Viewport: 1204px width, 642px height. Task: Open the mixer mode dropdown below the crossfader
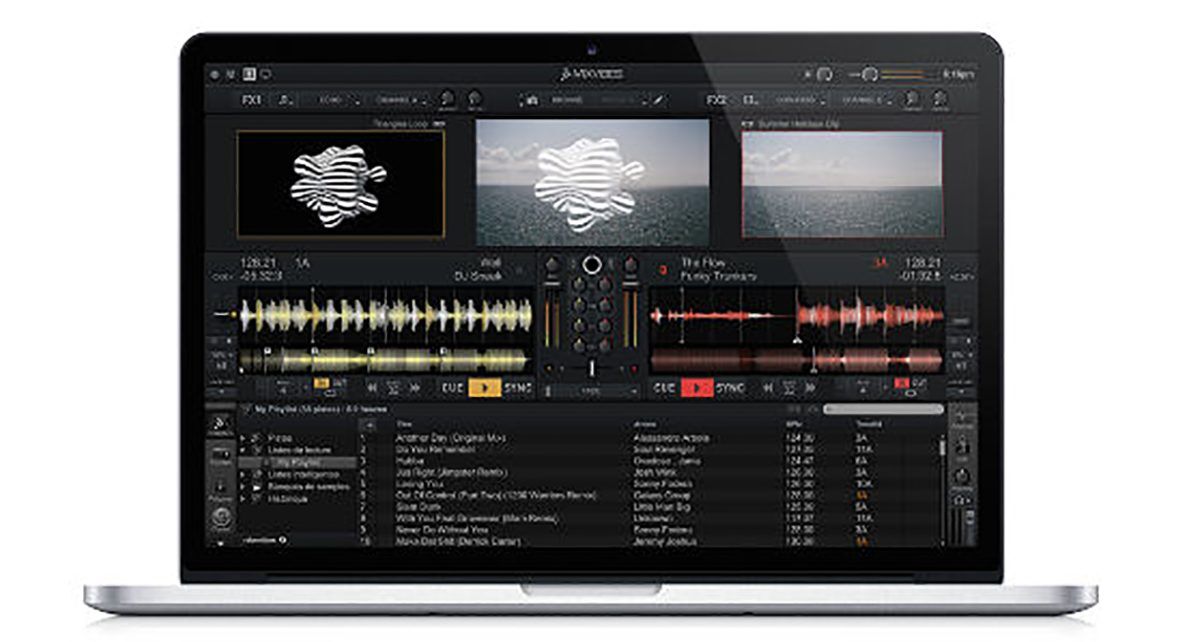[x=592, y=390]
